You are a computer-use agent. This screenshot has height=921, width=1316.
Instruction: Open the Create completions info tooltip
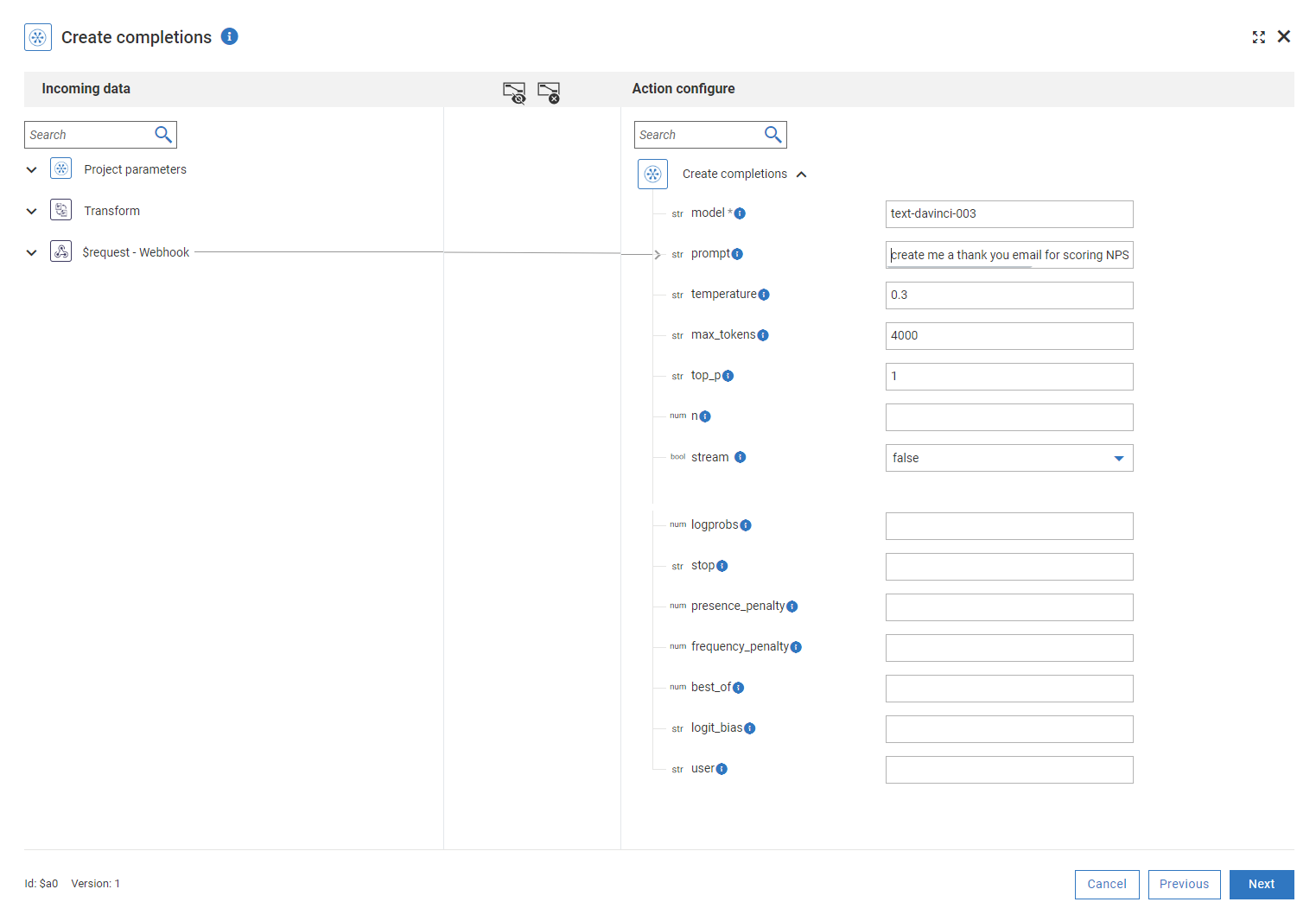click(x=229, y=36)
